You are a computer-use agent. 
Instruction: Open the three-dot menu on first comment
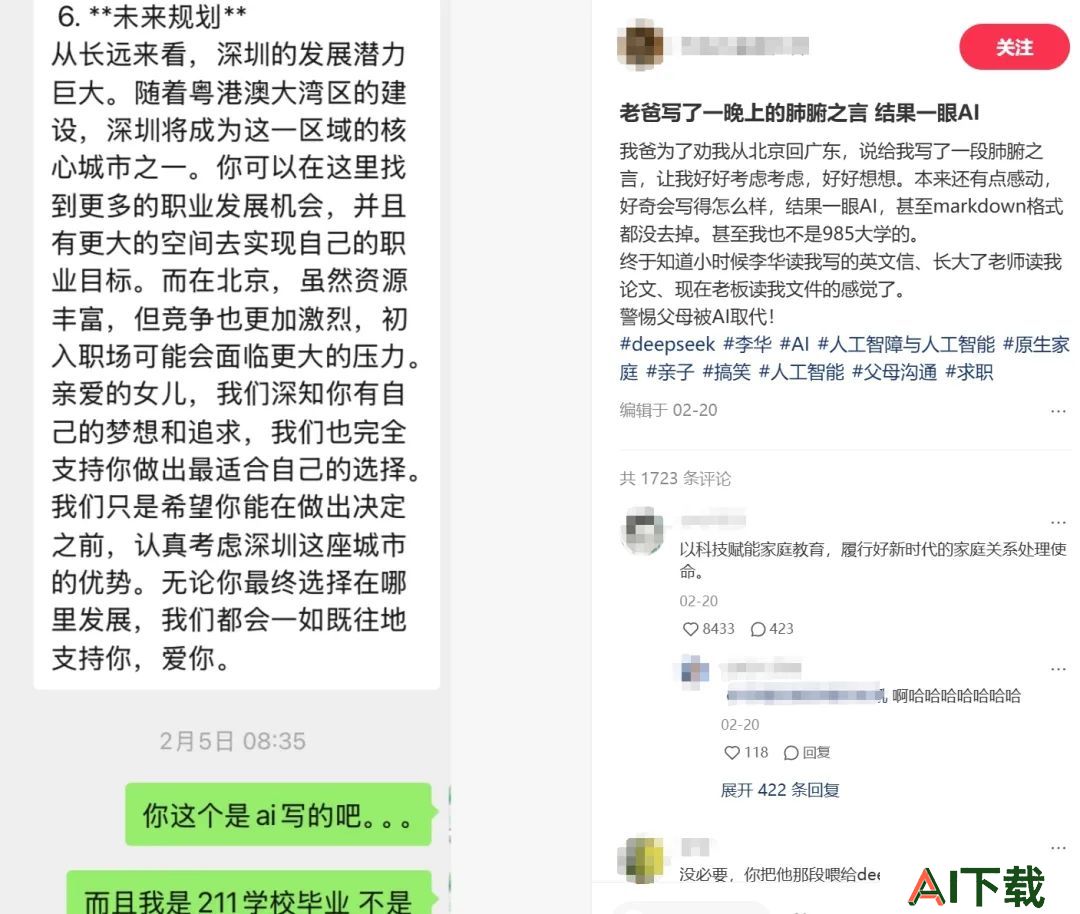pyautogui.click(x=1058, y=522)
